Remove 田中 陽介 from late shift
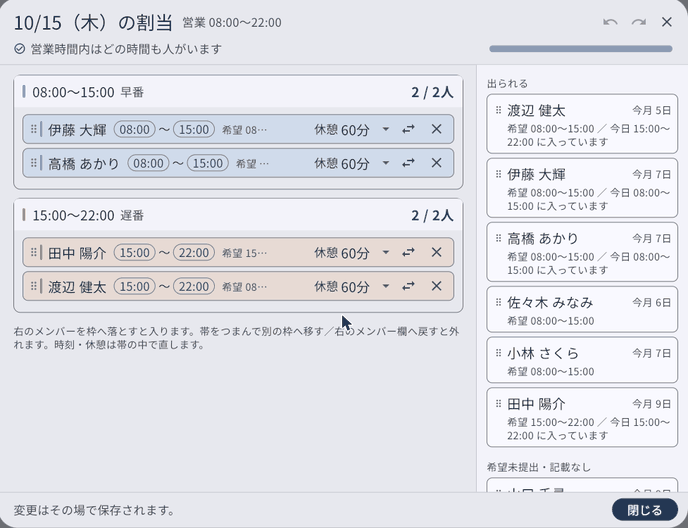 (436, 252)
